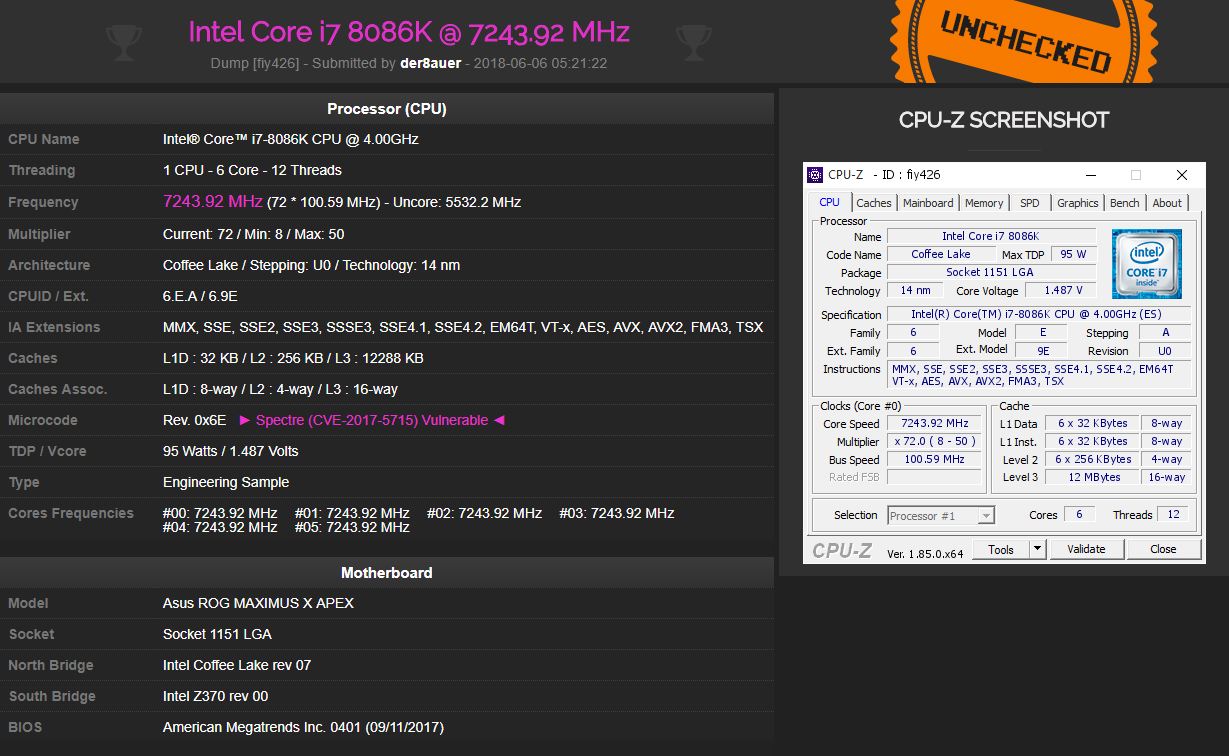Image resolution: width=1229 pixels, height=756 pixels.
Task: Maximize the CPU-Z window
Action: [x=1135, y=175]
